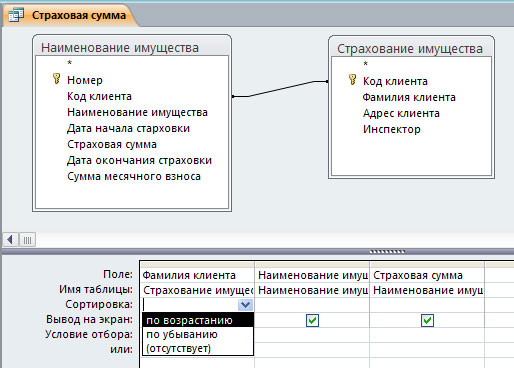Select the Номер field
This screenshot has width=514, height=368.
click(x=85, y=80)
